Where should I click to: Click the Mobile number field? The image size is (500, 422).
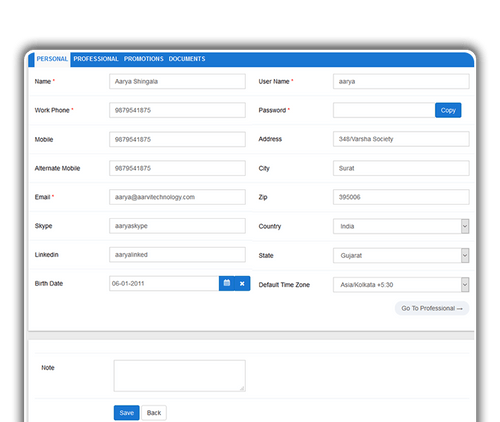[177, 139]
